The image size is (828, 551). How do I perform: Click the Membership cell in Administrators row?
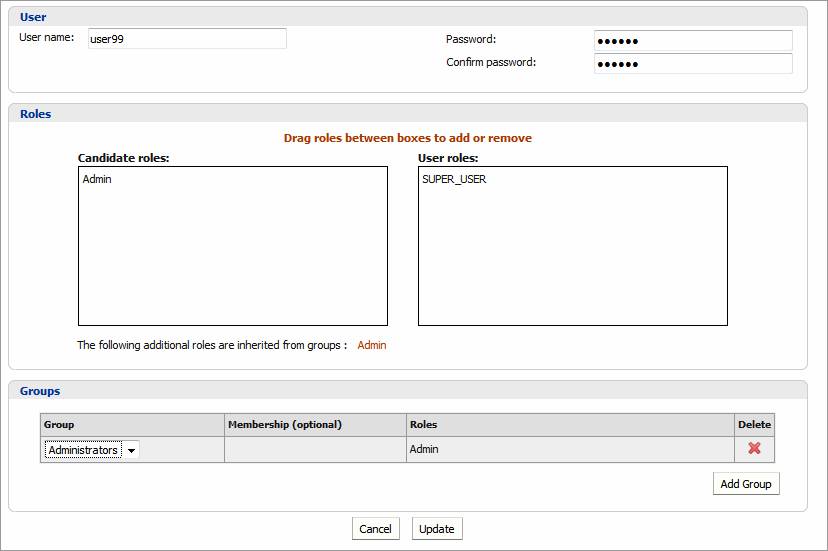[315, 450]
